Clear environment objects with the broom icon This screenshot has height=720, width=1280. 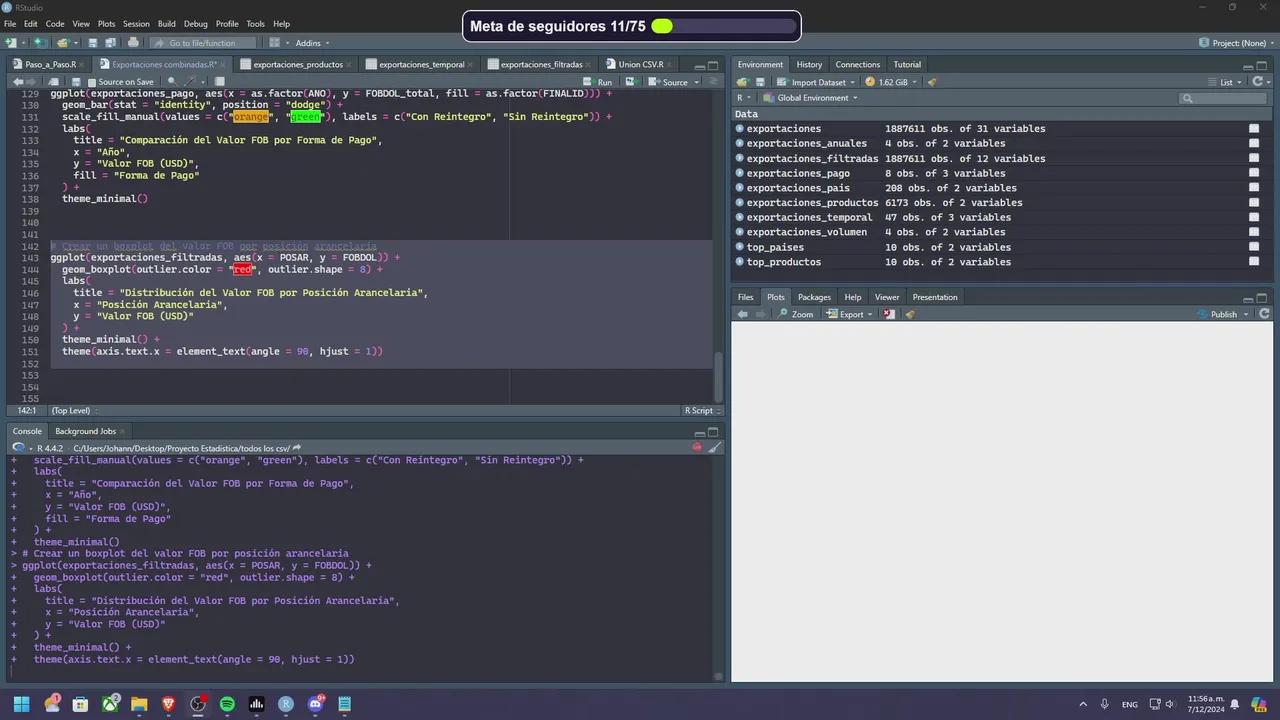pos(932,82)
